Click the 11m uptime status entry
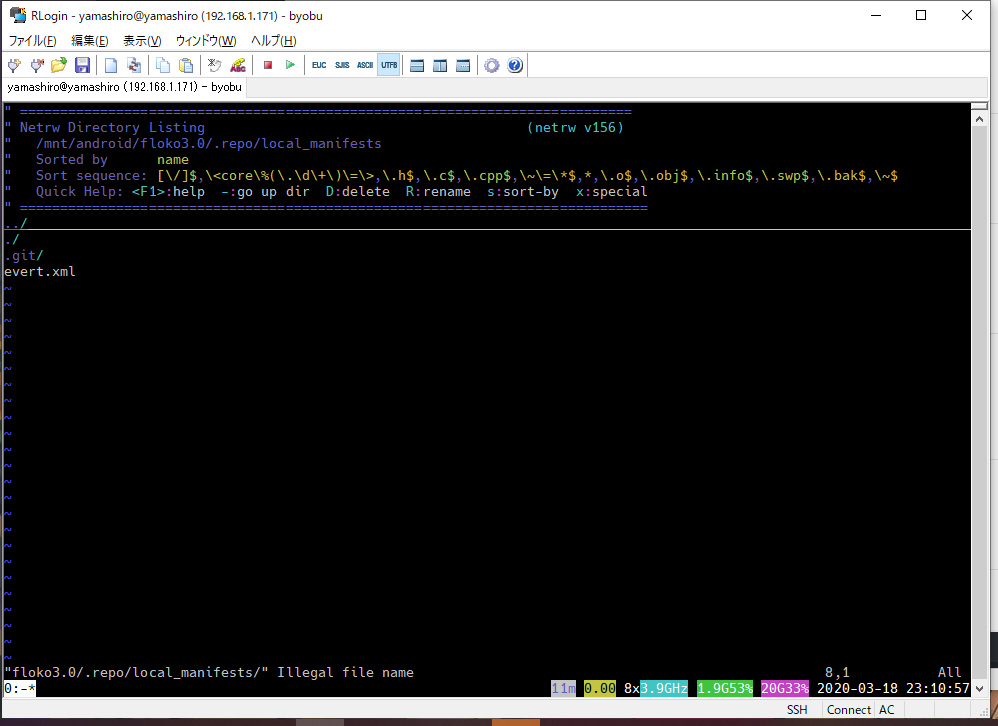Viewport: 998px width, 726px height. (563, 688)
